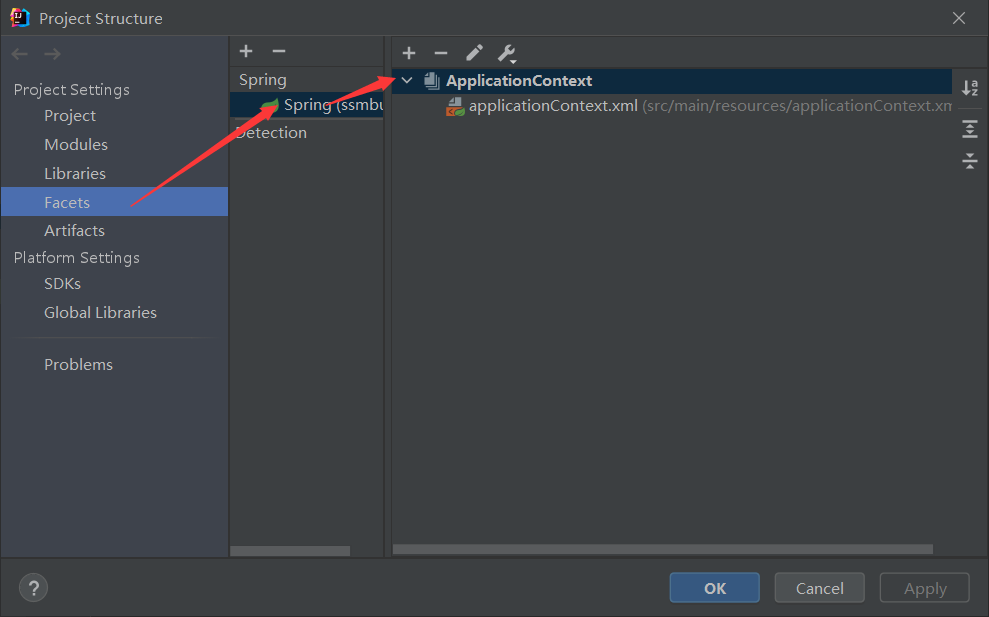This screenshot has width=989, height=617.
Task: Open the Modules settings page
Action: click(x=76, y=144)
